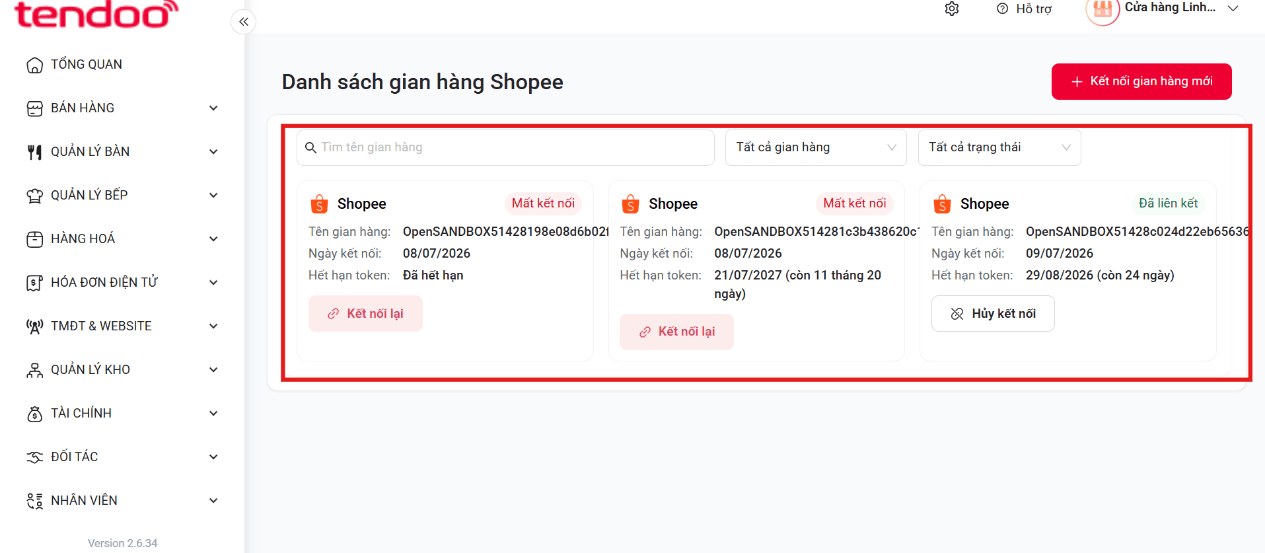Click Kết nối gian hàng mới button
The width and height of the screenshot is (1265, 553).
click(x=1141, y=82)
